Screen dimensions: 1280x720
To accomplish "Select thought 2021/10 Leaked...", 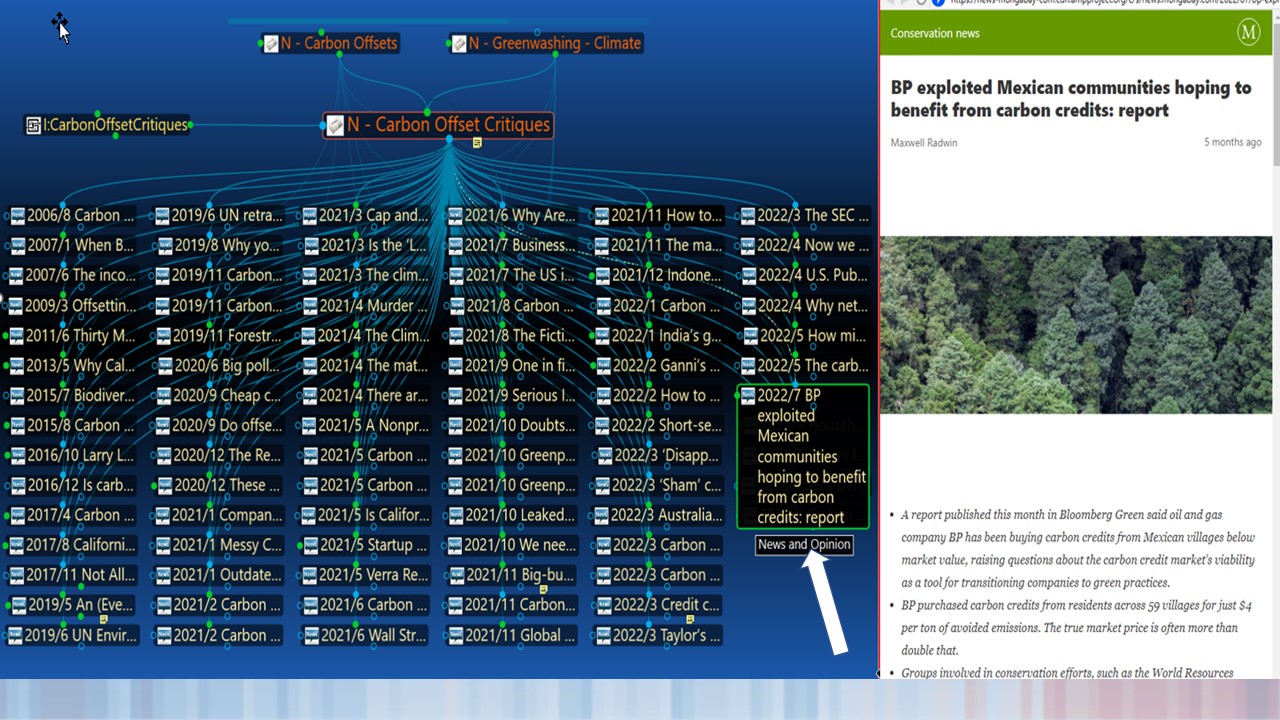I will [512, 516].
